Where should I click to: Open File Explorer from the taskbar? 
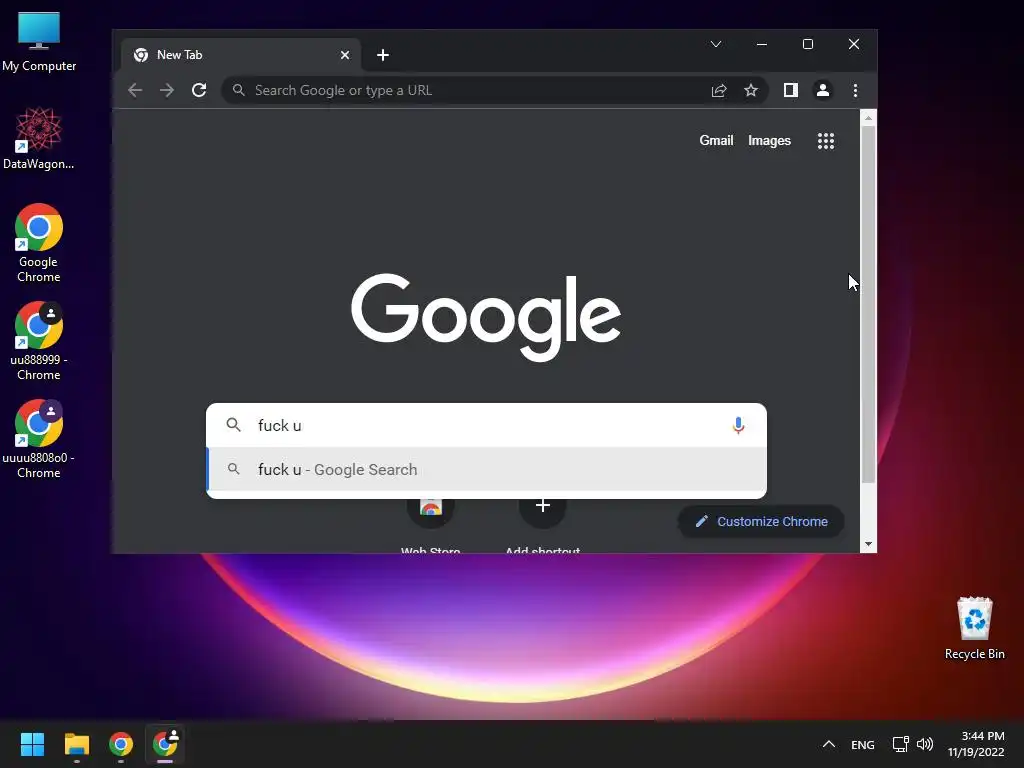tap(76, 744)
